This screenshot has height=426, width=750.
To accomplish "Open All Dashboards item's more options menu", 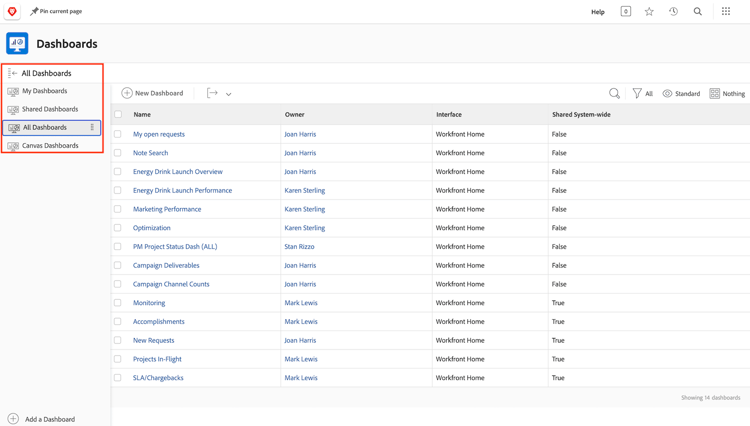I will [x=92, y=127].
